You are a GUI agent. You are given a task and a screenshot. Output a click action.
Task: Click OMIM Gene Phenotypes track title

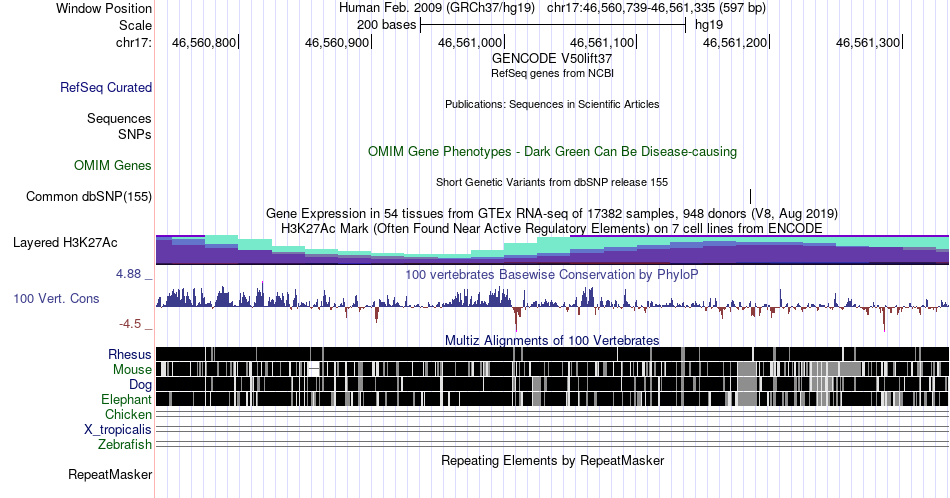pyautogui.click(x=553, y=151)
